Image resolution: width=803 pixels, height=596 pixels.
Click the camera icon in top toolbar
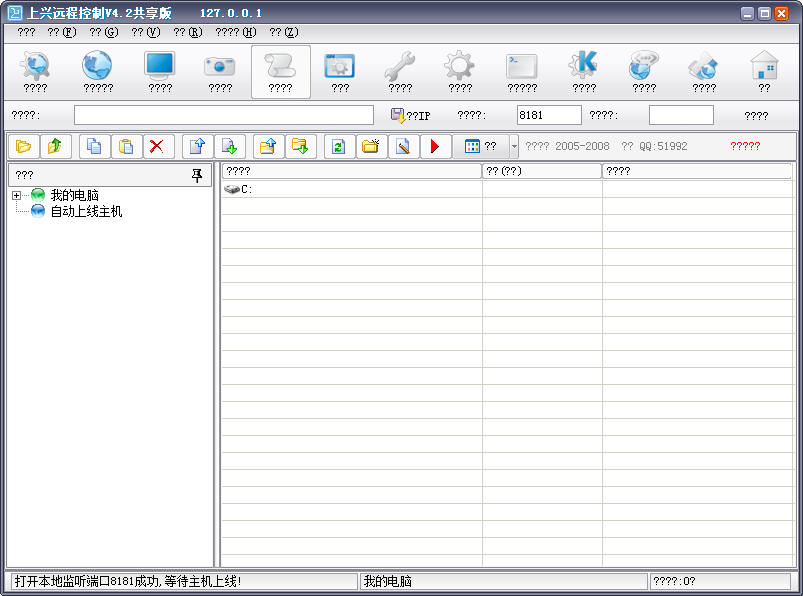coord(220,71)
